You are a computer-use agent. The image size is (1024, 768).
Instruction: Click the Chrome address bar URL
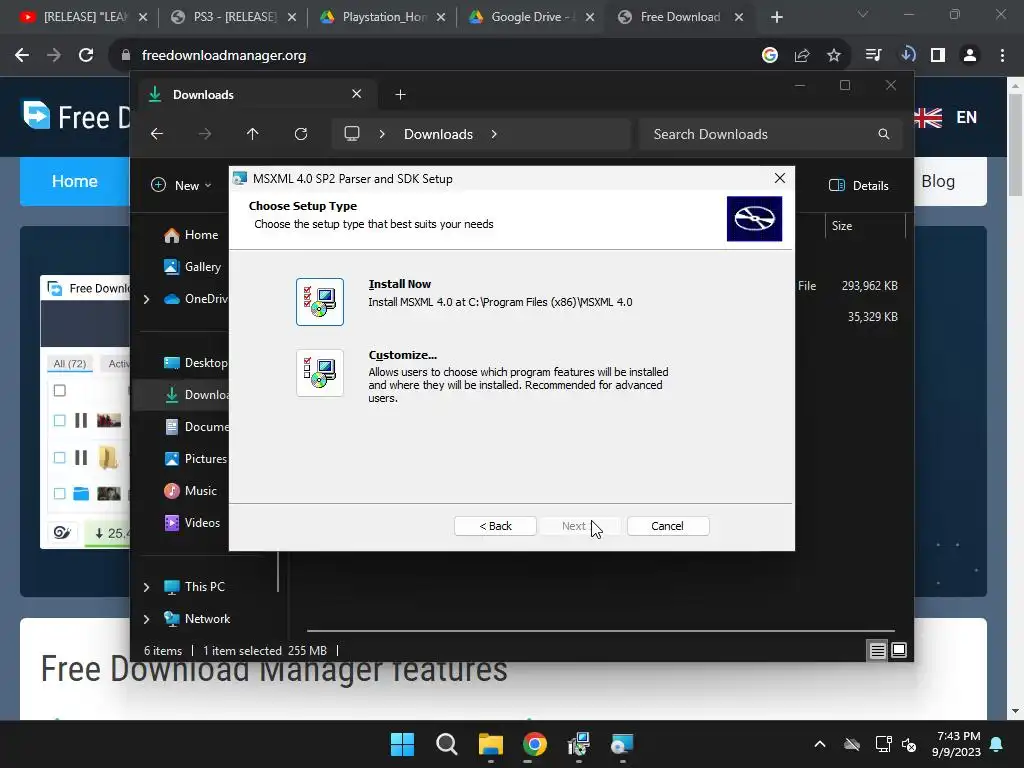224,56
